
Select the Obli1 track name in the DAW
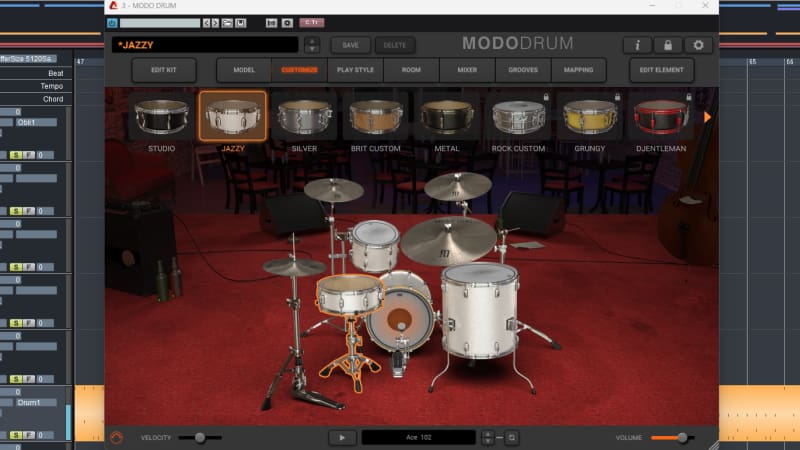[x=36, y=122]
